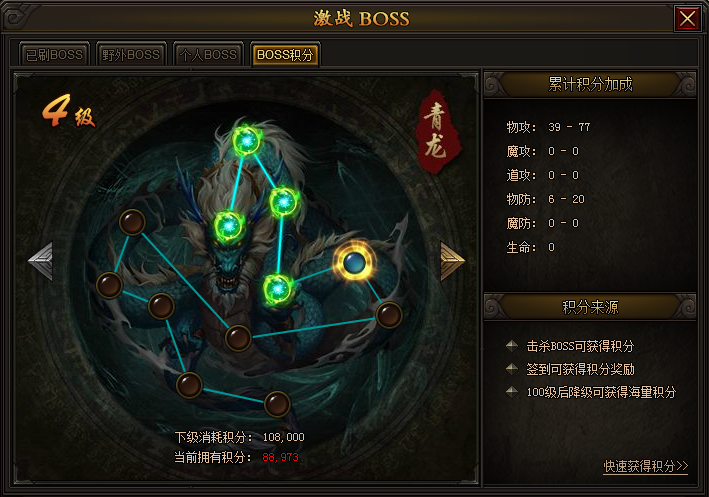Select the bottom-most brown locked node
The height and width of the screenshot is (497, 709).
click(277, 404)
